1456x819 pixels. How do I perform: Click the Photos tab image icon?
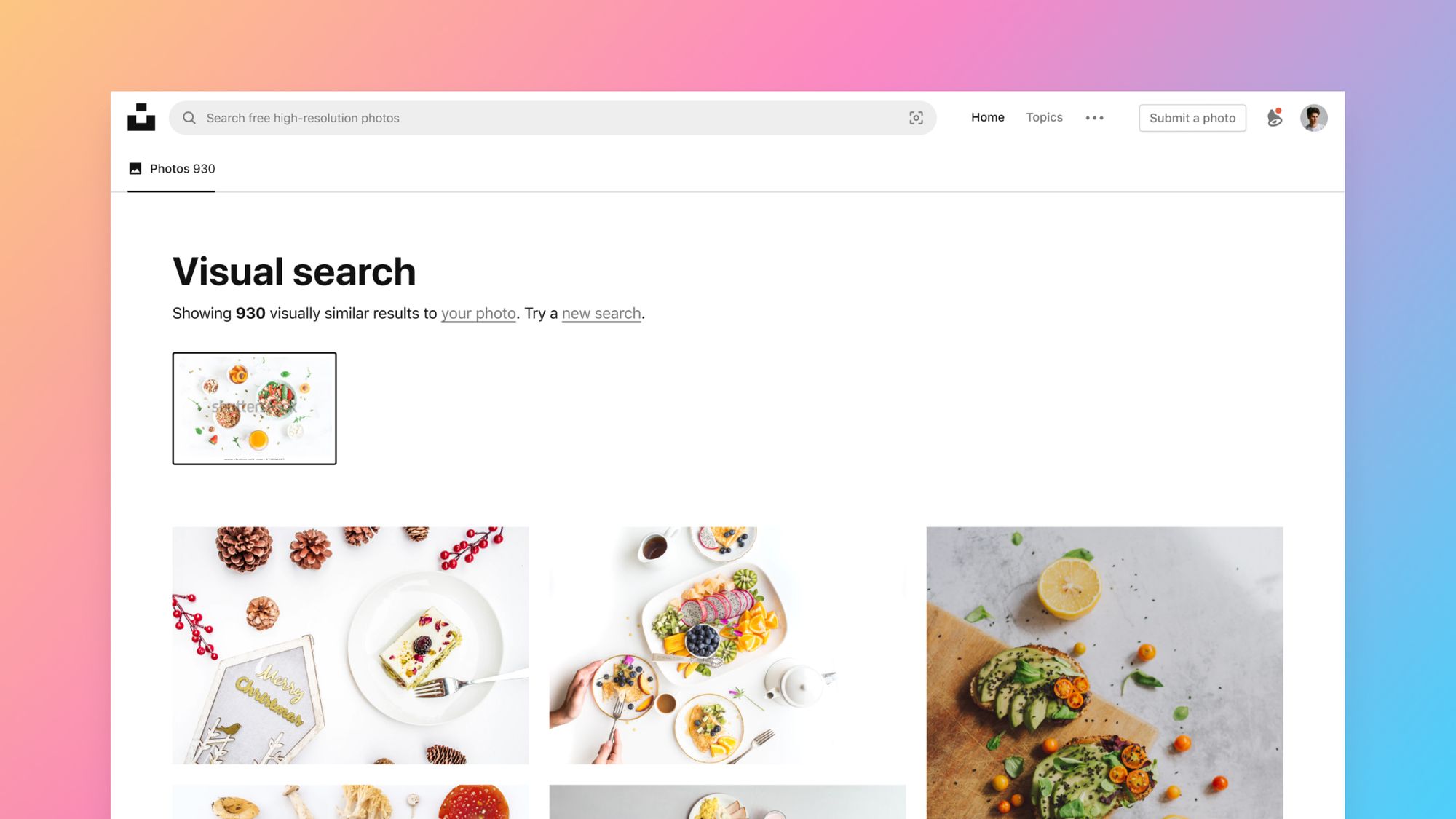[x=135, y=169]
